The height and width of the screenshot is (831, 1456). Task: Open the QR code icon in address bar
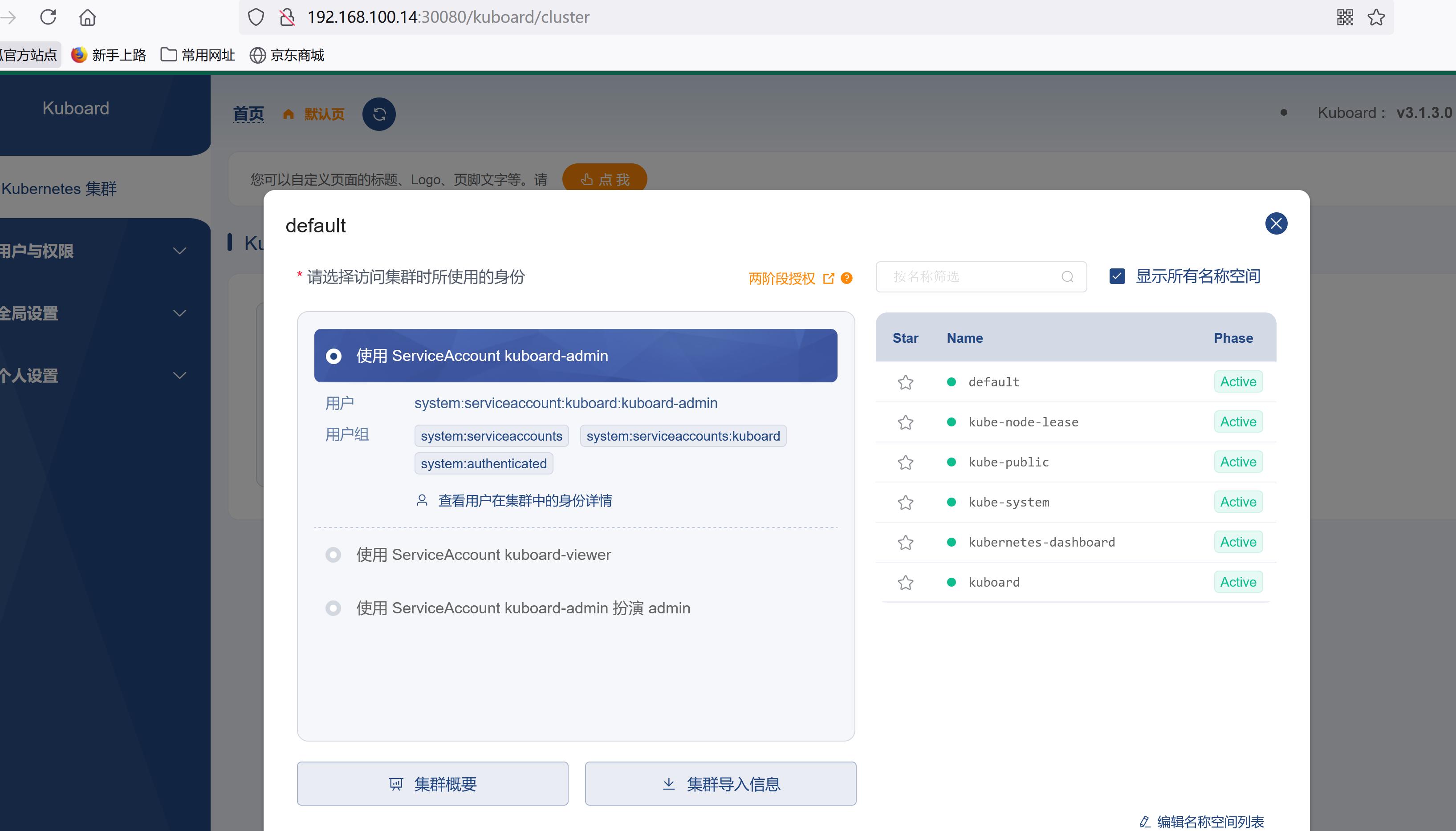tap(1345, 18)
